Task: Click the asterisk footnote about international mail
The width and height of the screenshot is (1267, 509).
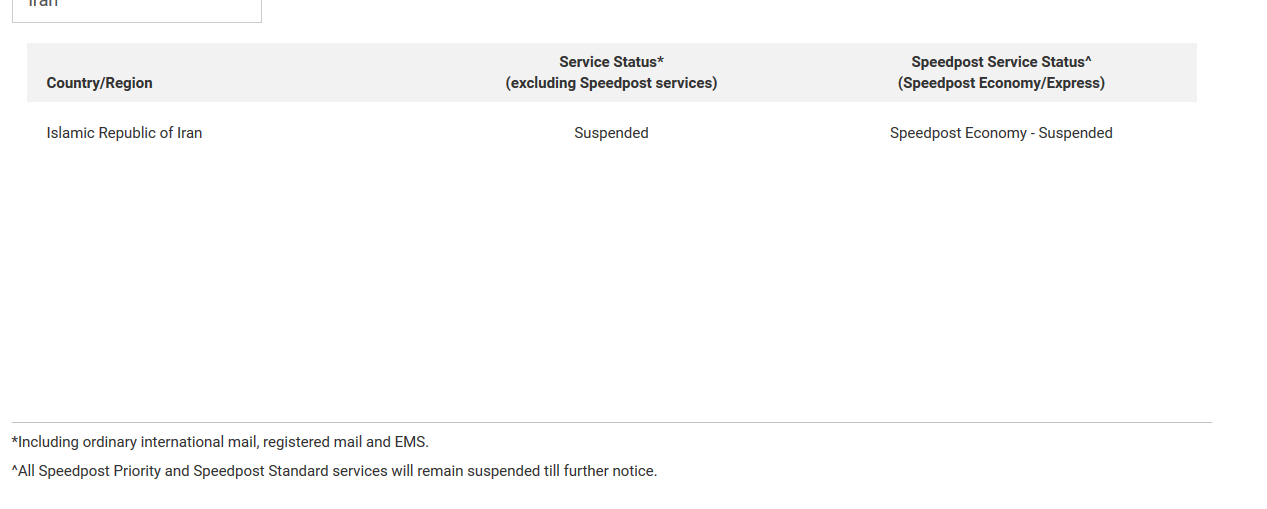Action: (x=220, y=442)
